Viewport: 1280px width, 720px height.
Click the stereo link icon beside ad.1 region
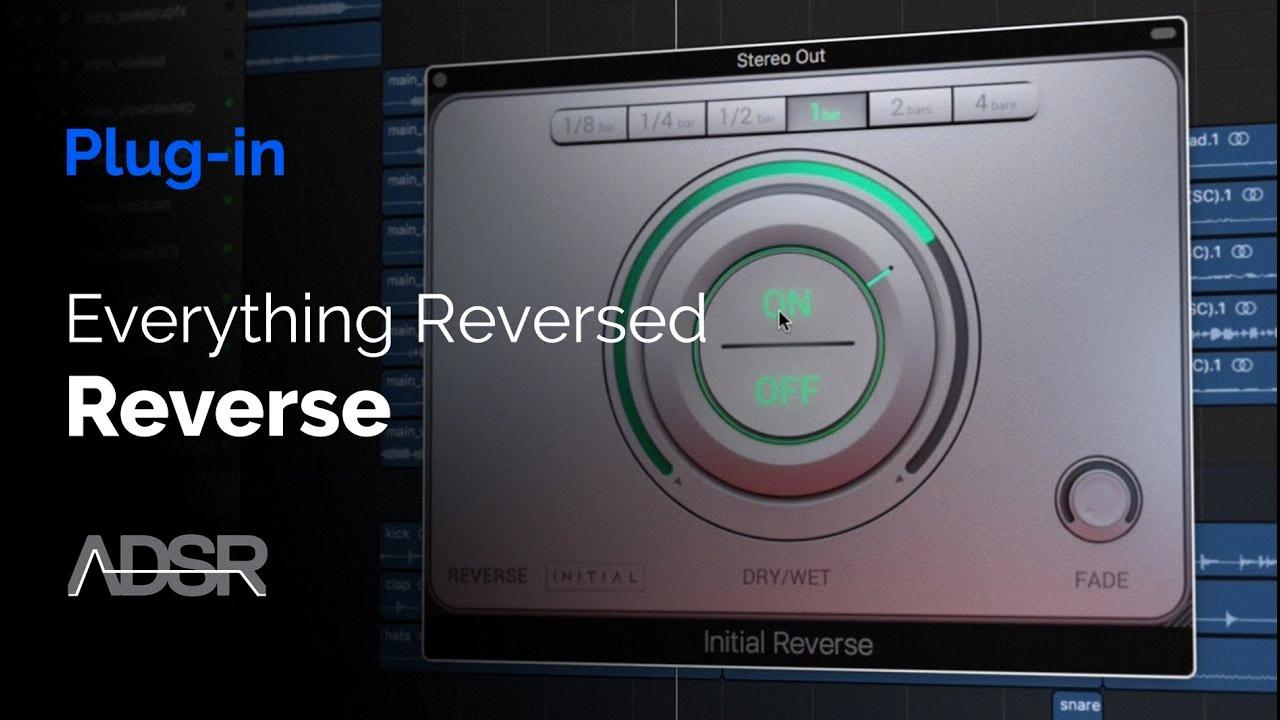click(x=1240, y=140)
